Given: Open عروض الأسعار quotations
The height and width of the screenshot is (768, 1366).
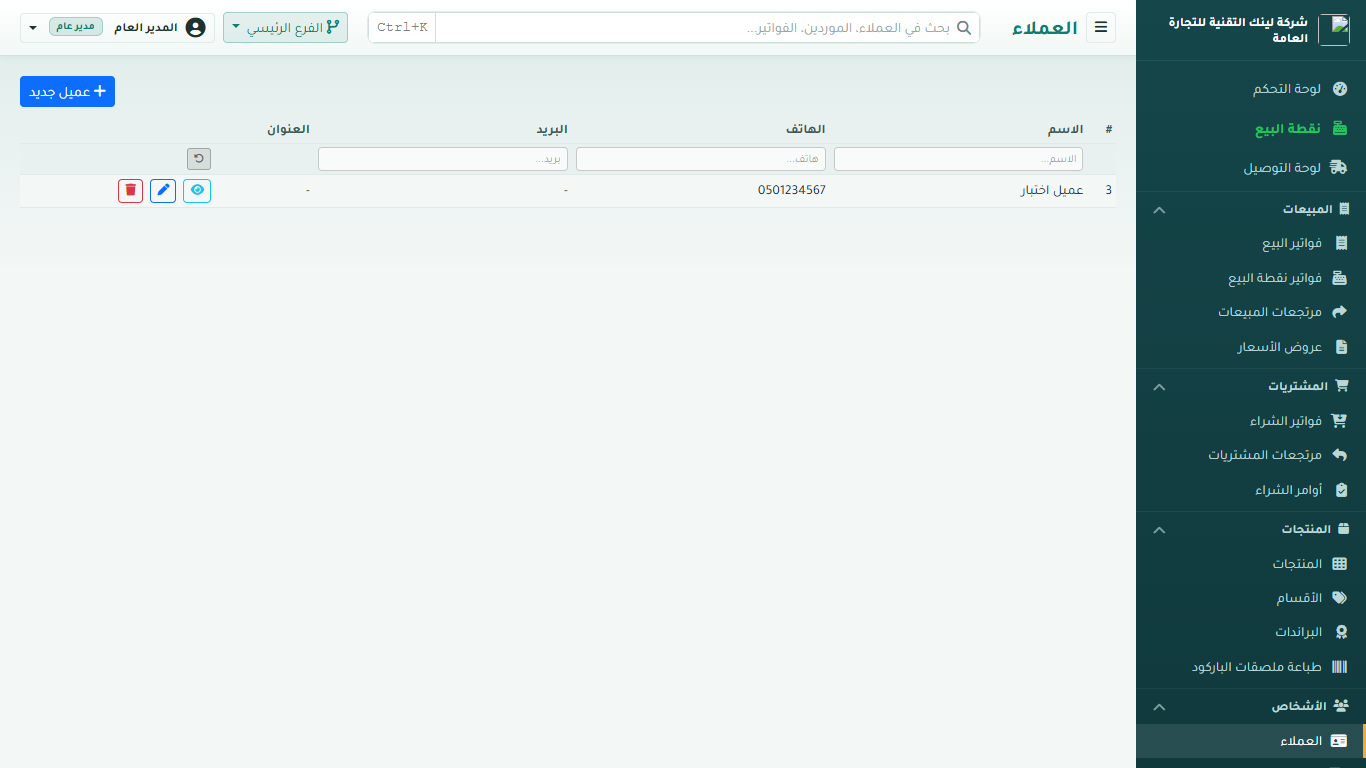Looking at the screenshot, I should click(1250, 347).
